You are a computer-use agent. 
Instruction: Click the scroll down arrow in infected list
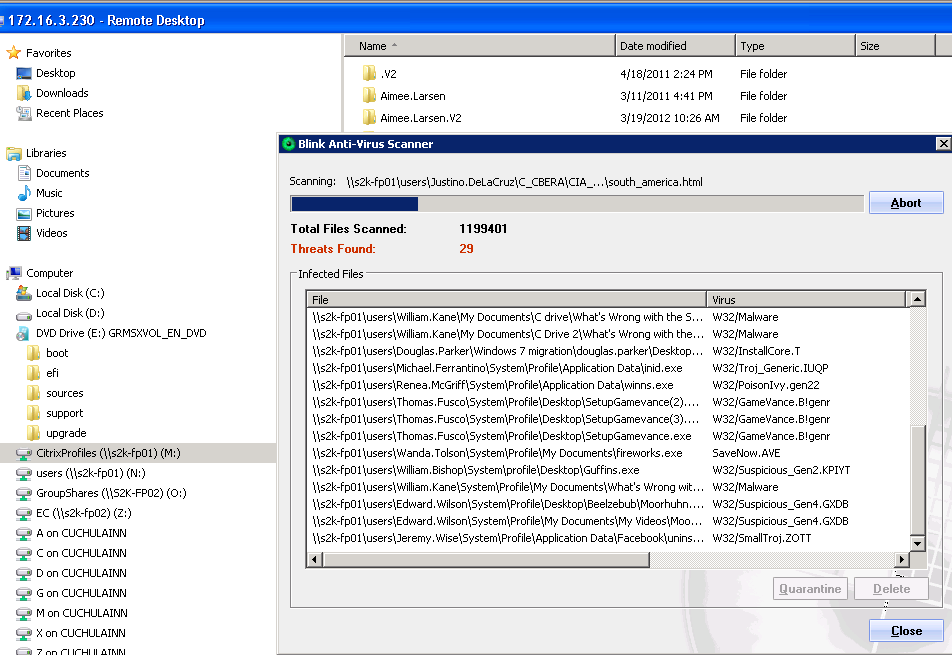point(917,544)
